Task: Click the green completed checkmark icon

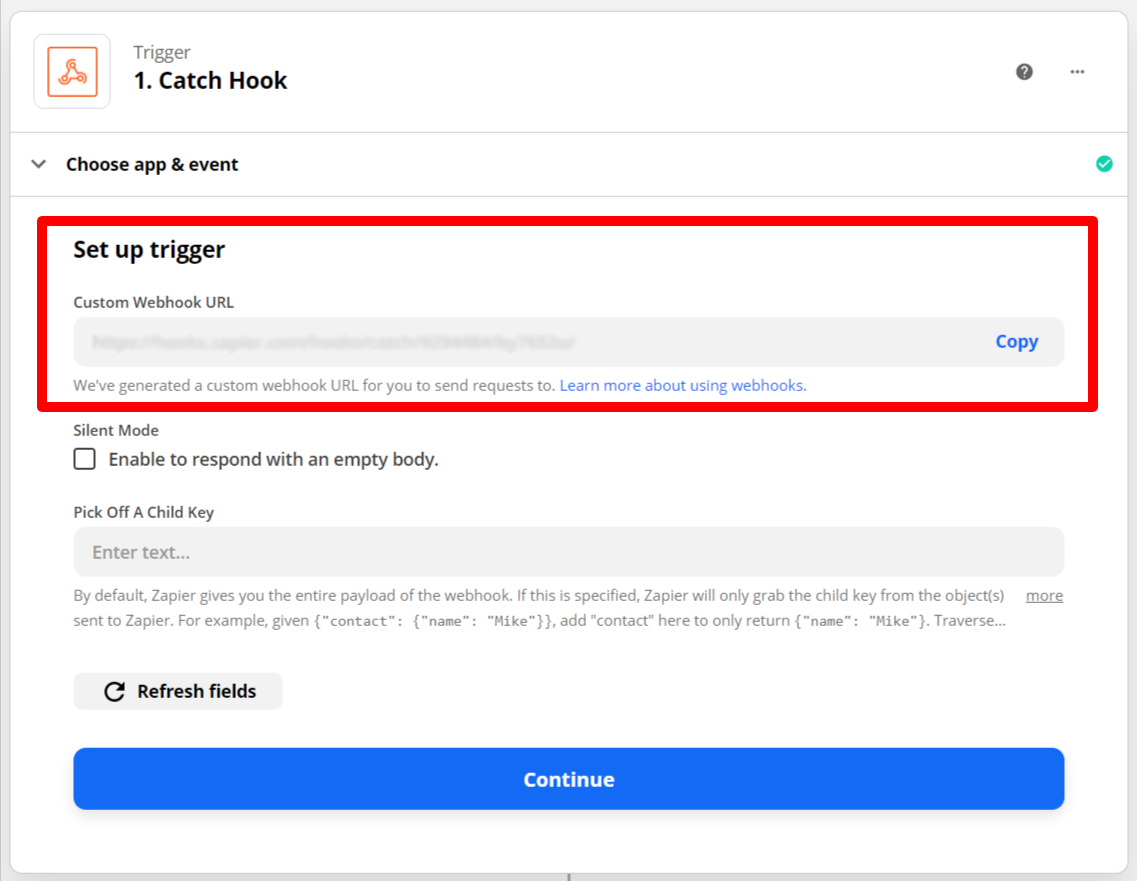Action: point(1104,164)
